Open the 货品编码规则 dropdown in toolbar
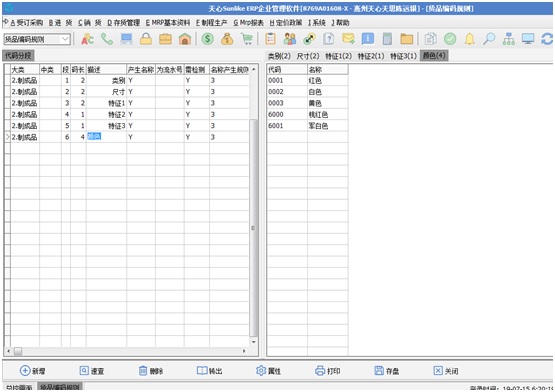This screenshot has width=555, height=392. click(65, 39)
